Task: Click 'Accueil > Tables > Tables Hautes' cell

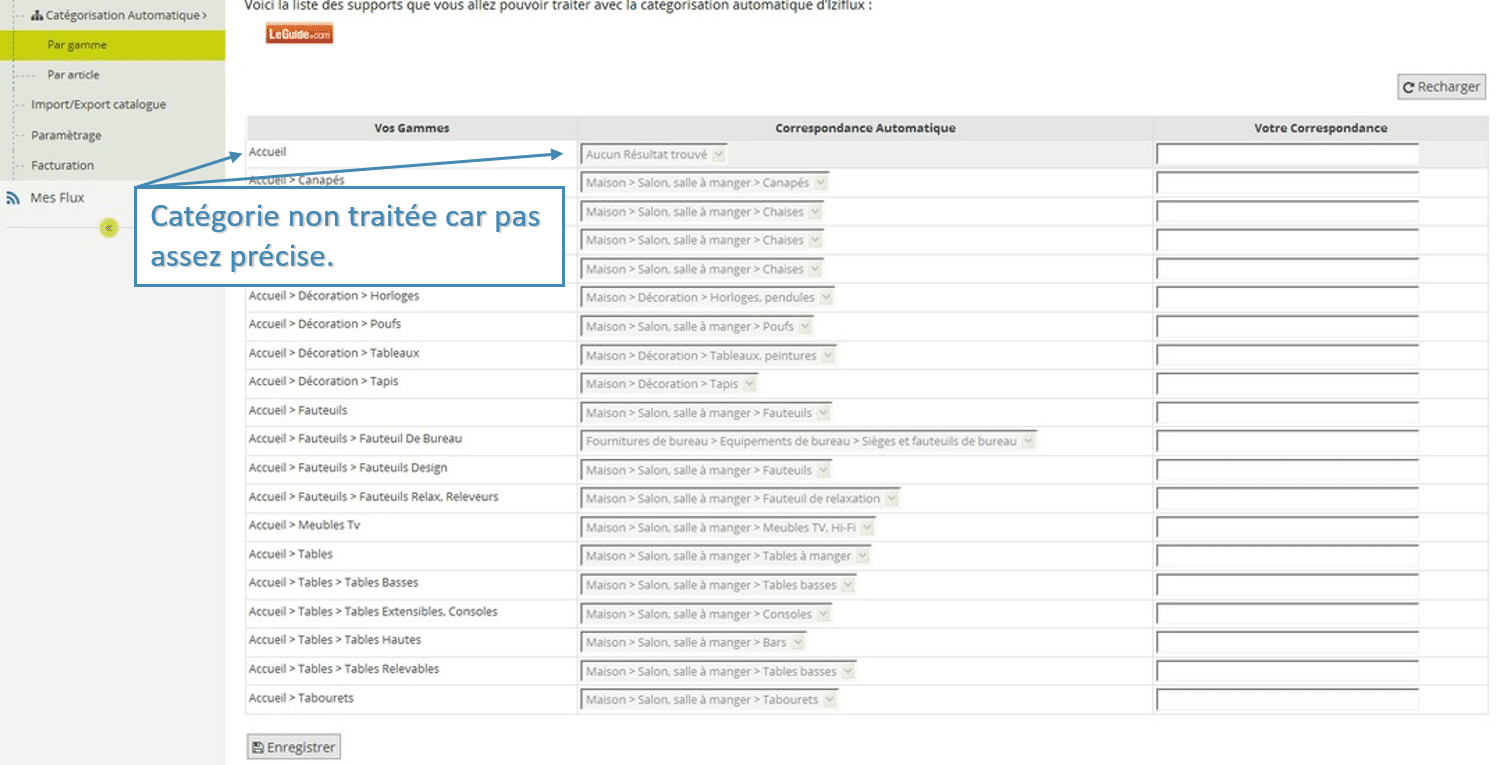Action: click(335, 639)
